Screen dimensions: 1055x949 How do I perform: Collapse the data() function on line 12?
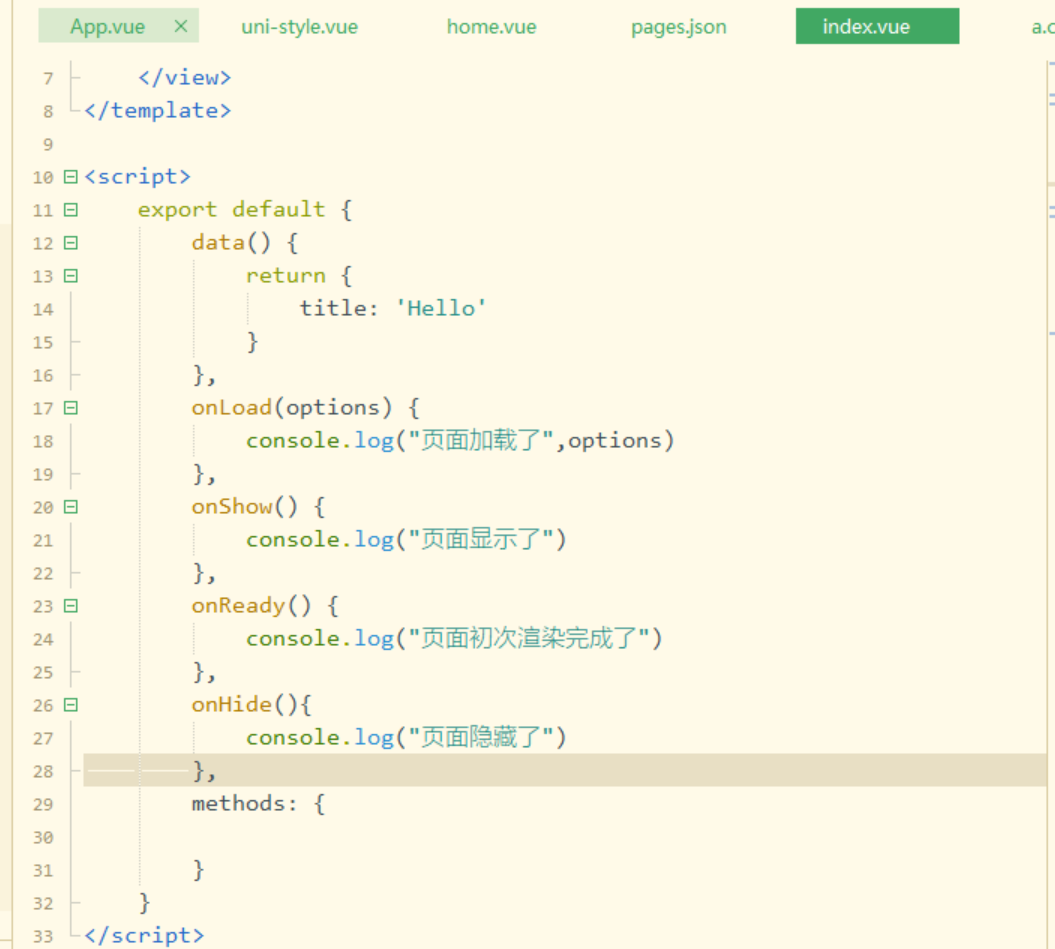[71, 243]
